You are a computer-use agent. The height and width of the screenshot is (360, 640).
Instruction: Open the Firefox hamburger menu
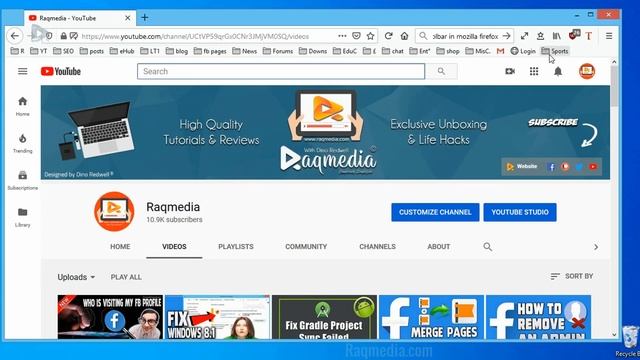point(609,36)
